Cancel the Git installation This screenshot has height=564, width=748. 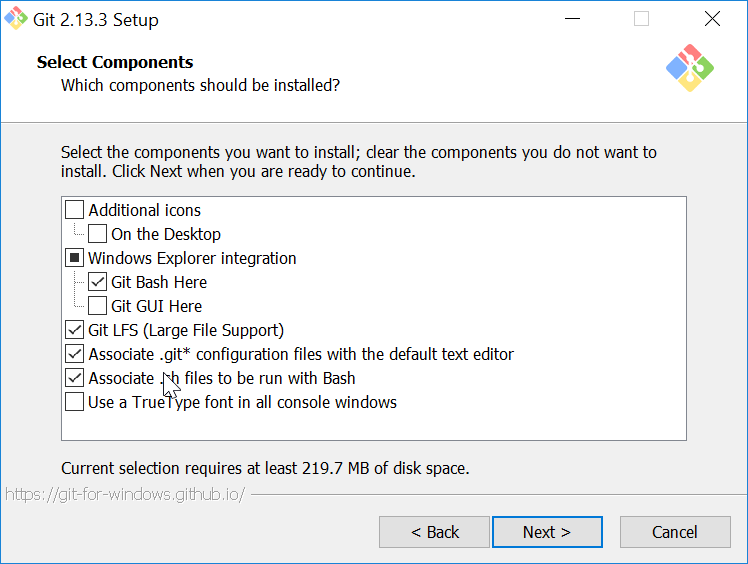675,532
